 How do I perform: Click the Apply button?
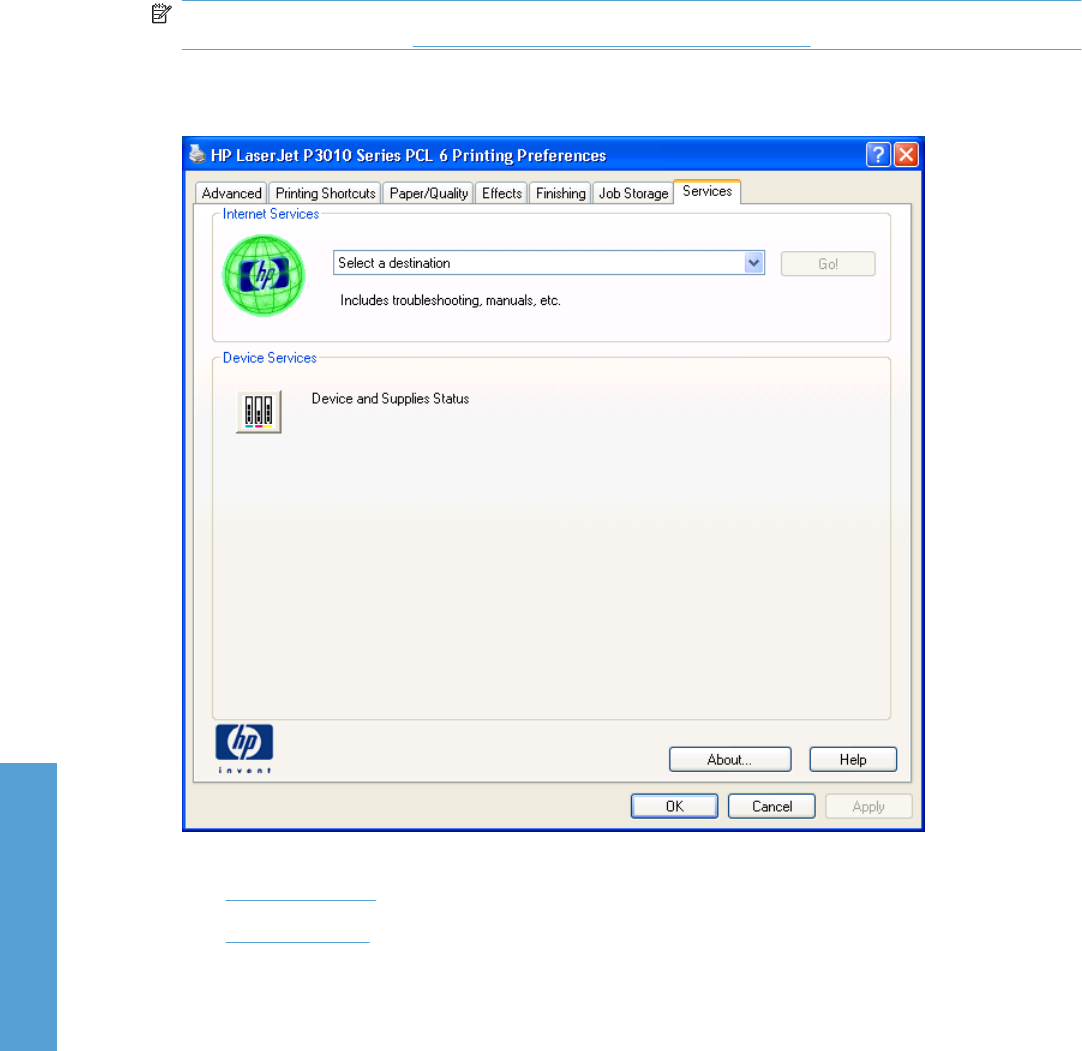[x=869, y=806]
